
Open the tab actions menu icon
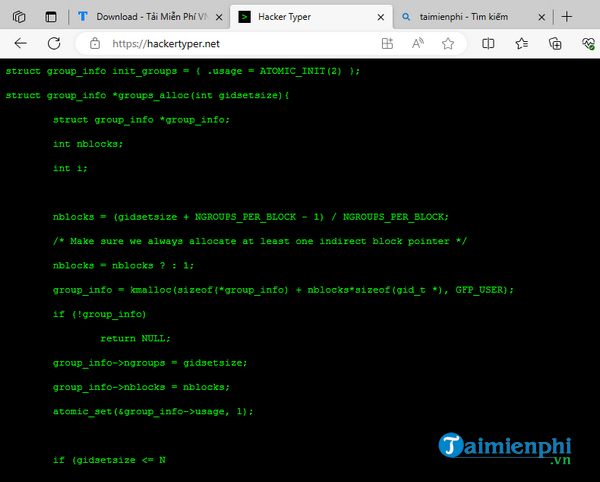51,17
